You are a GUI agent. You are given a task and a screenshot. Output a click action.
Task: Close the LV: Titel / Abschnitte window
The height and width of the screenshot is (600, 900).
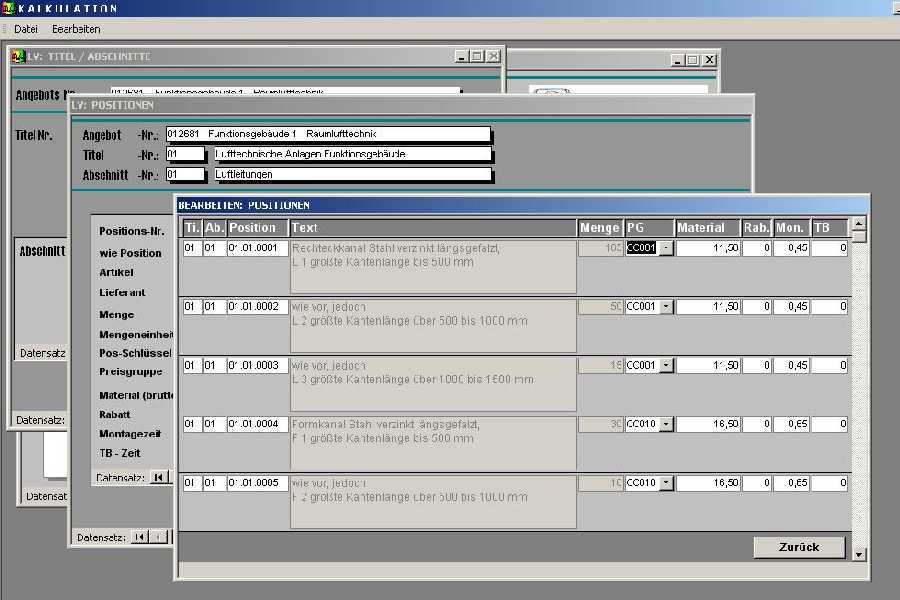pyautogui.click(x=493, y=57)
